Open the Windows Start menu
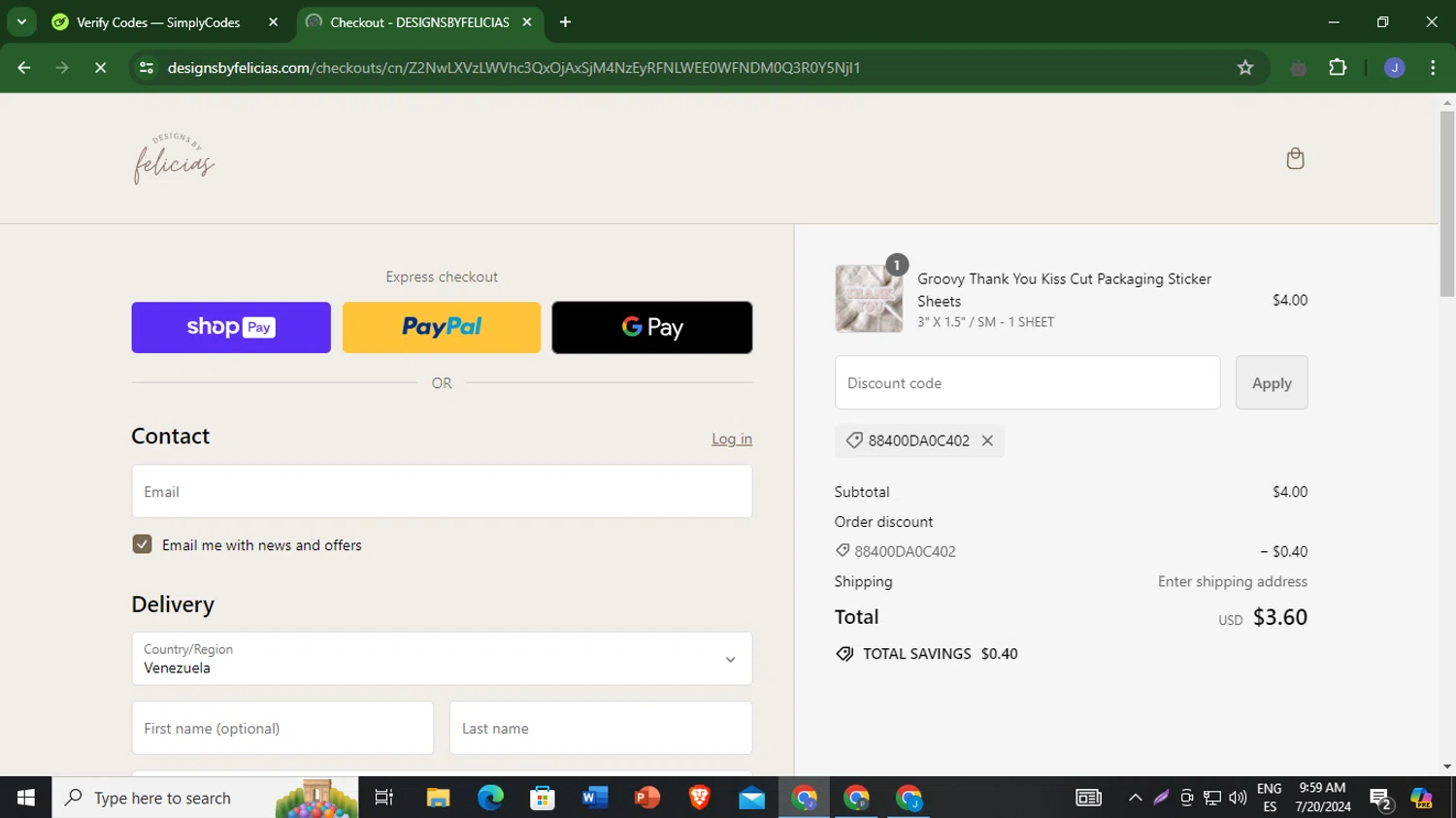1456x818 pixels. tap(26, 798)
